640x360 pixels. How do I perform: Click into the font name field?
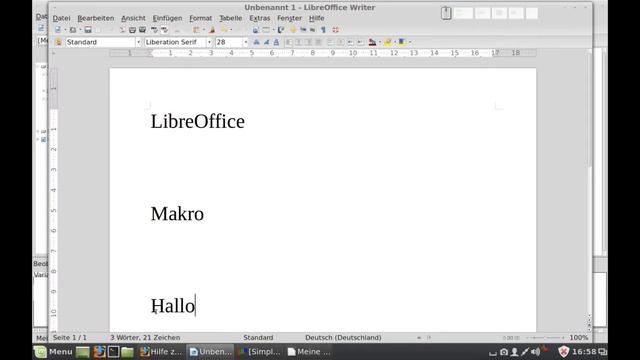point(175,42)
